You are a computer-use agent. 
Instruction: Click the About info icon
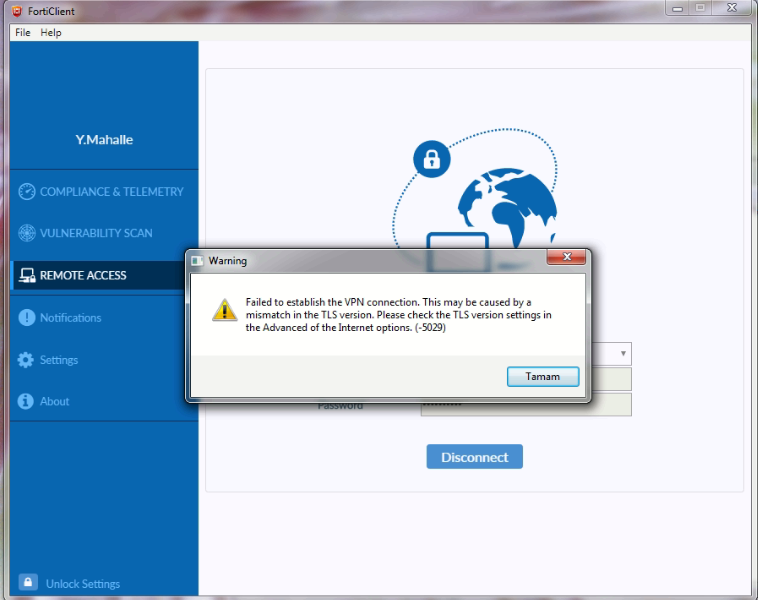click(x=26, y=401)
